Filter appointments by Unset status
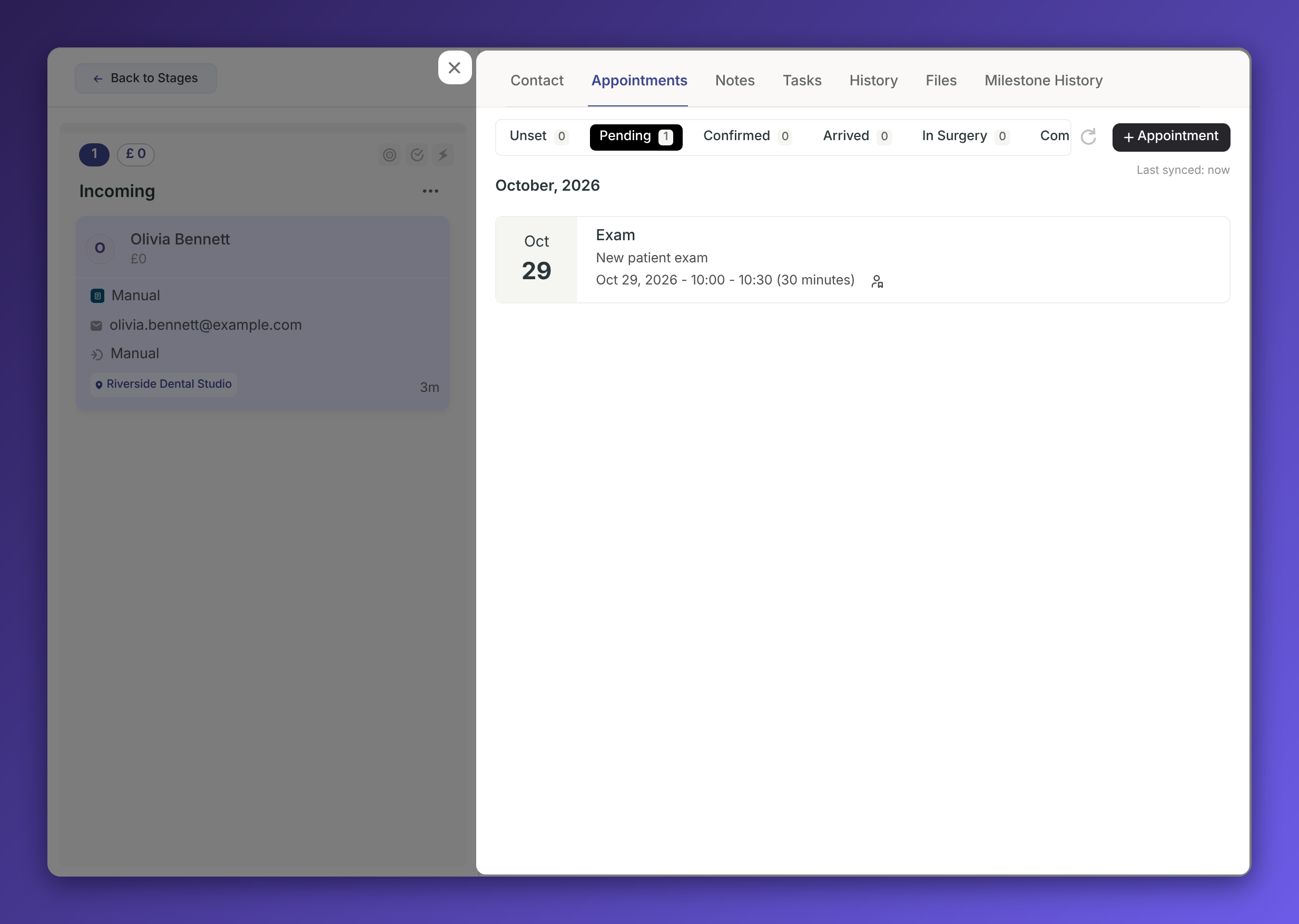 (538, 136)
